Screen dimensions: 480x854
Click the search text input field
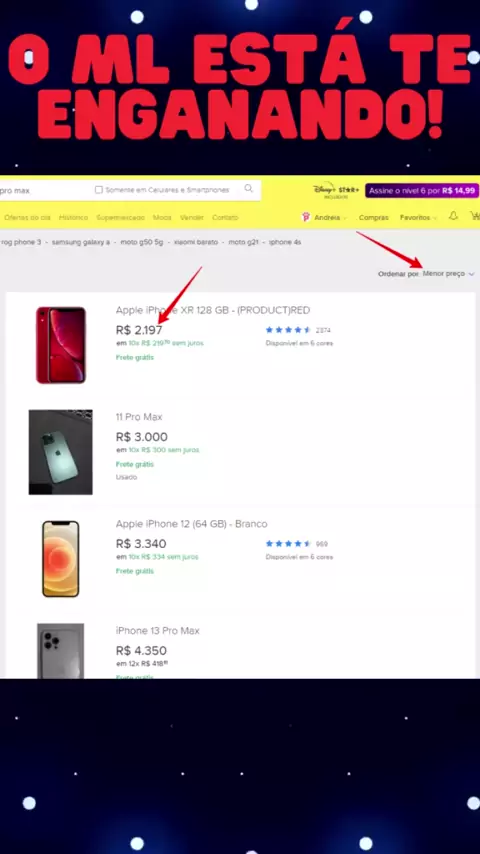tap(44, 191)
